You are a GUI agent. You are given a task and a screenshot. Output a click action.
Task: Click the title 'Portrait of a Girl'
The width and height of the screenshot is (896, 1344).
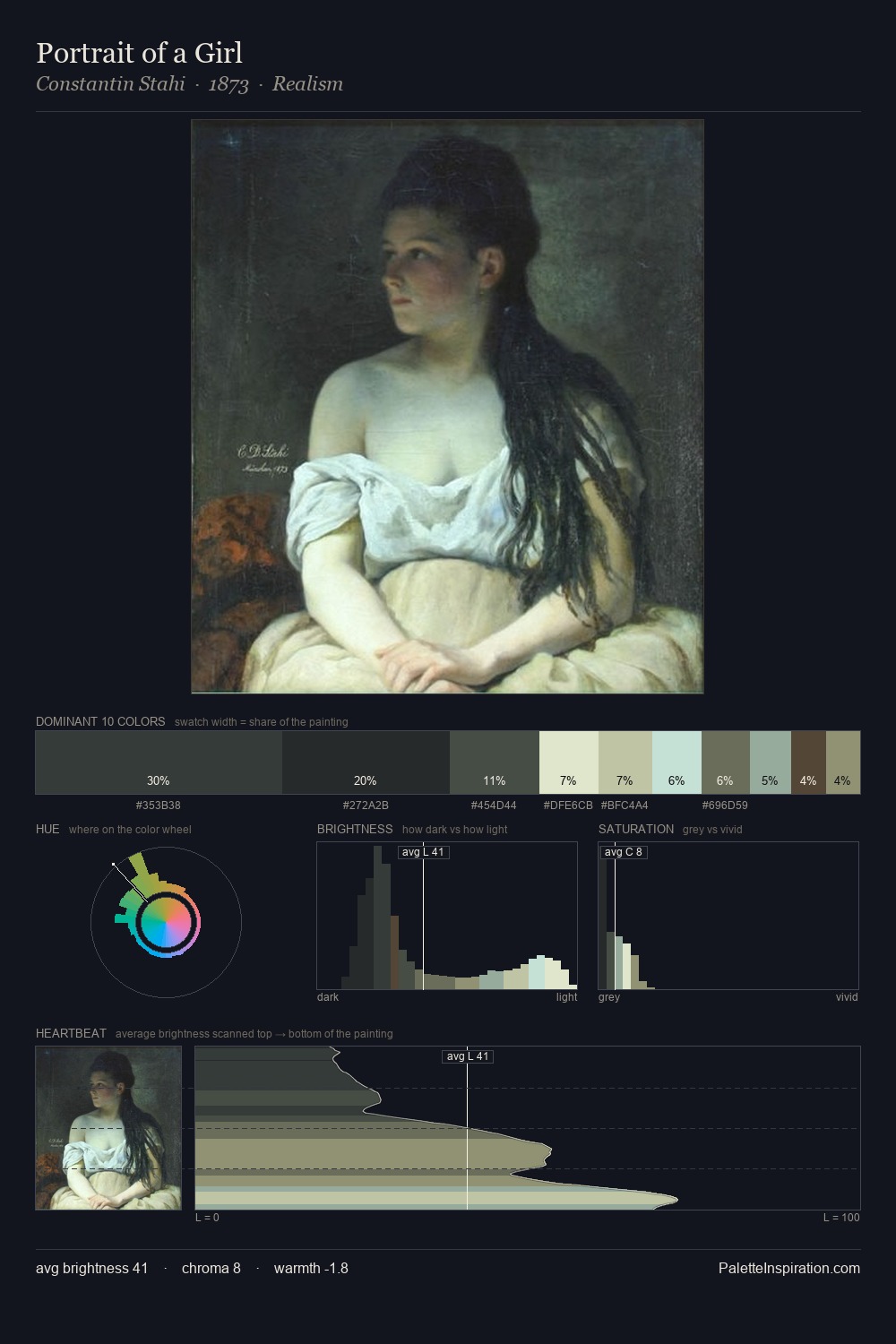pos(139,53)
